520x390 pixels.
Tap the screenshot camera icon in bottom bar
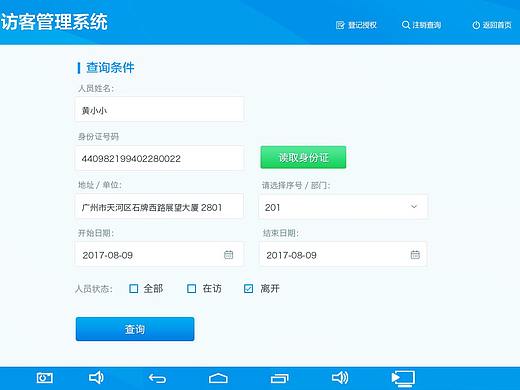(44, 378)
